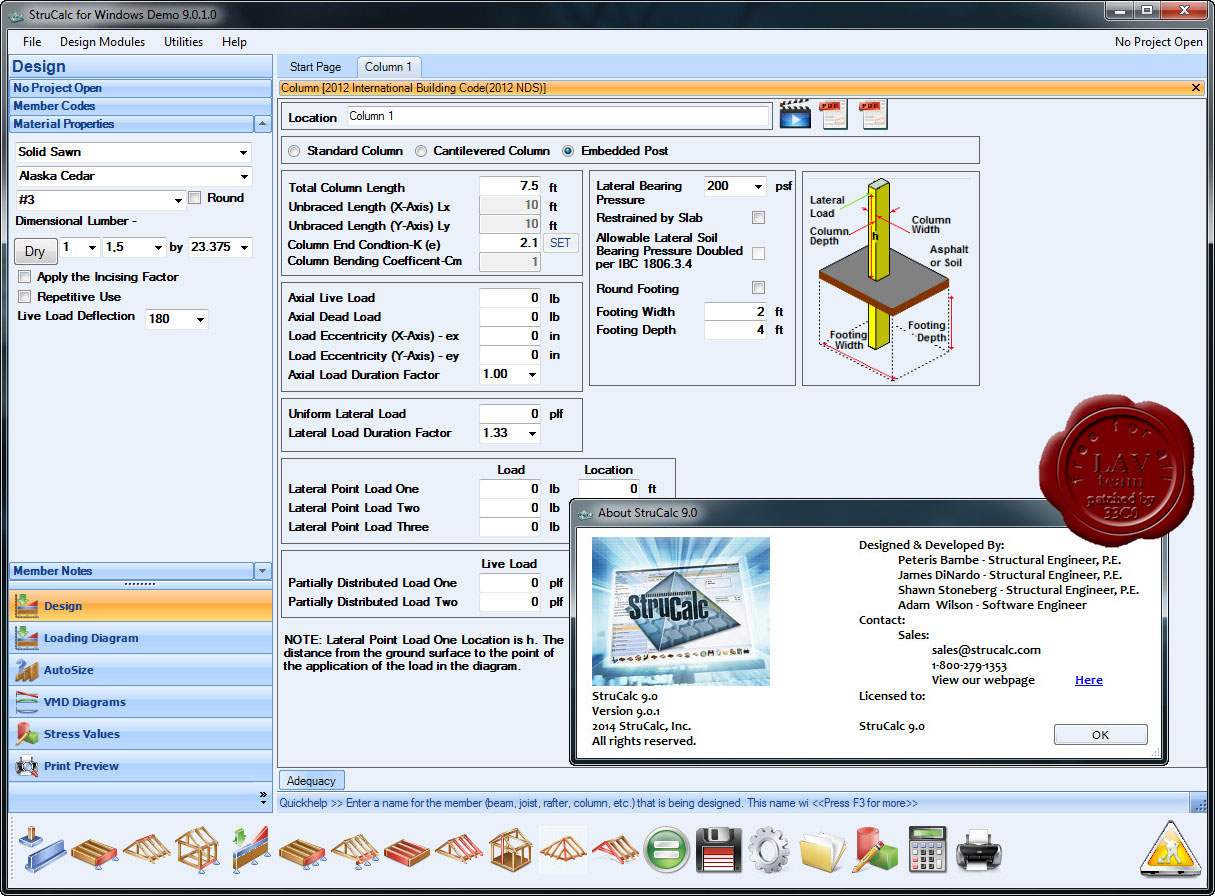Select the Standard Column radio button
The height and width of the screenshot is (896, 1215).
pos(294,151)
